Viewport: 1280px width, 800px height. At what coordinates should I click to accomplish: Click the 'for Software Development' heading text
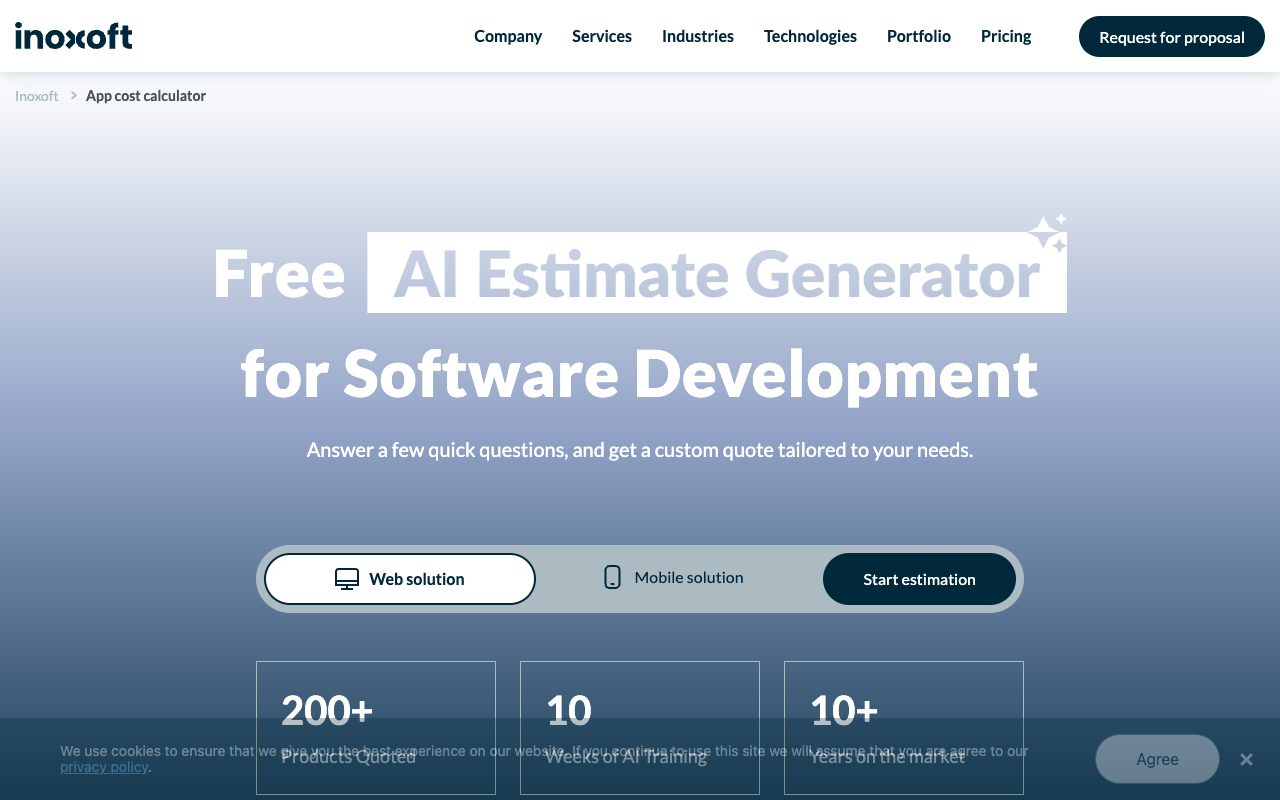pyautogui.click(x=640, y=373)
